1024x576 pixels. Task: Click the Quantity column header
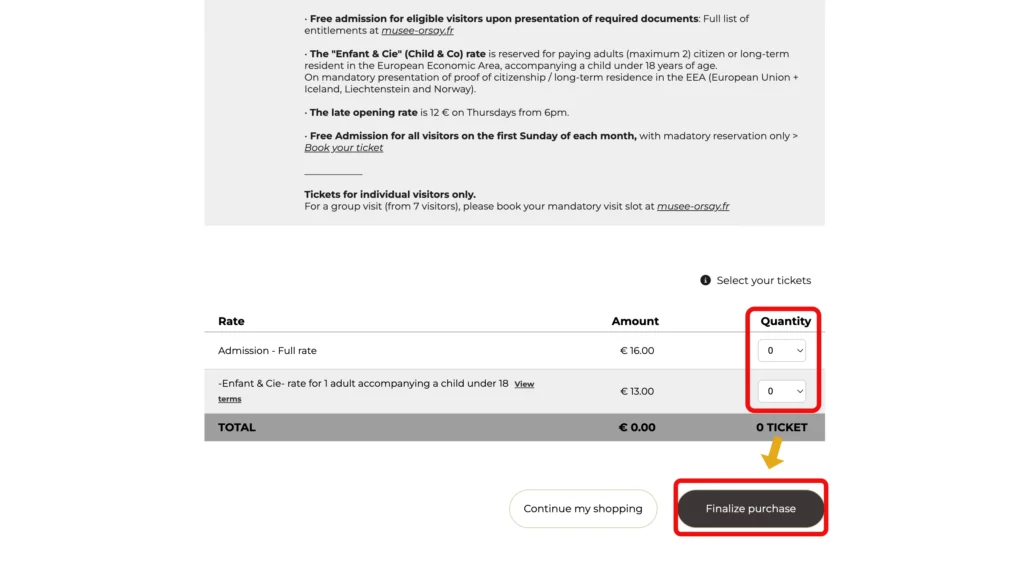785,322
